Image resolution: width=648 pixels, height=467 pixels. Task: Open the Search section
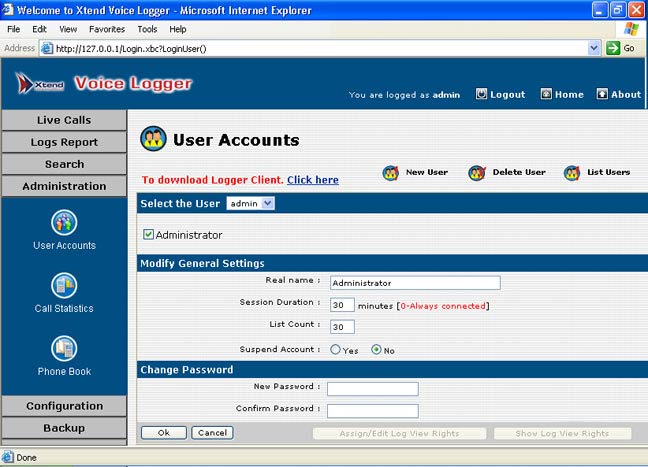(x=64, y=164)
